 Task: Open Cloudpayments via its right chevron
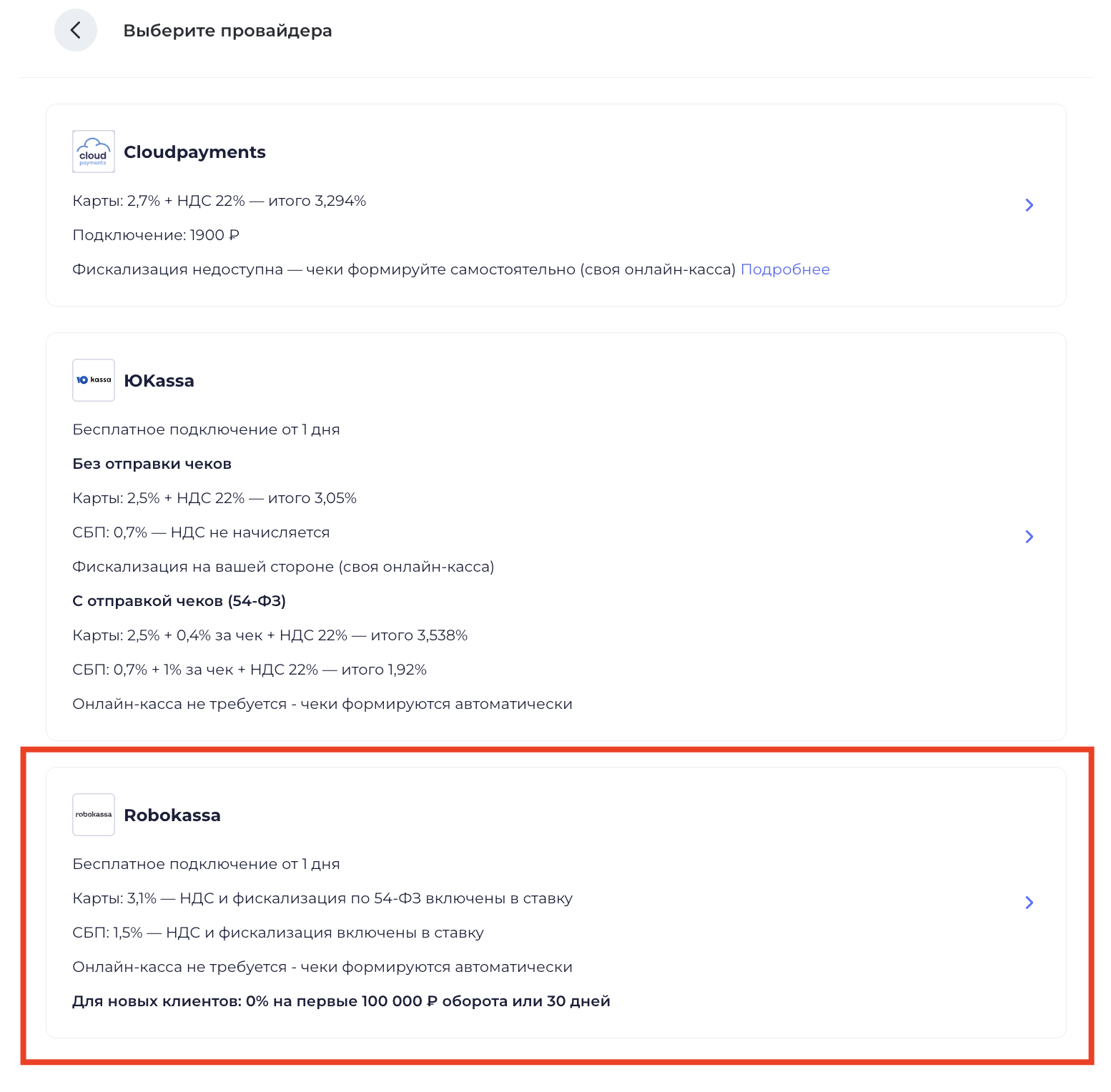click(x=1029, y=205)
